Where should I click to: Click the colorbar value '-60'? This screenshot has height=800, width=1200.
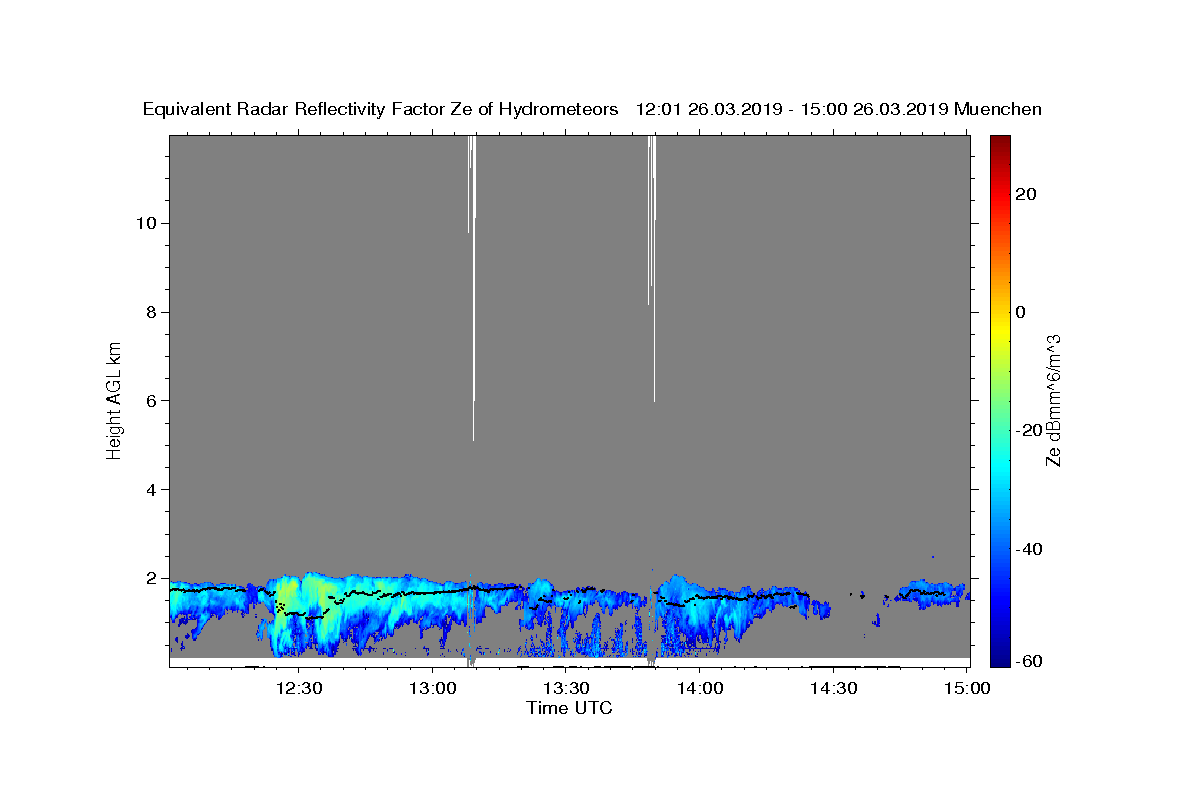[1028, 661]
